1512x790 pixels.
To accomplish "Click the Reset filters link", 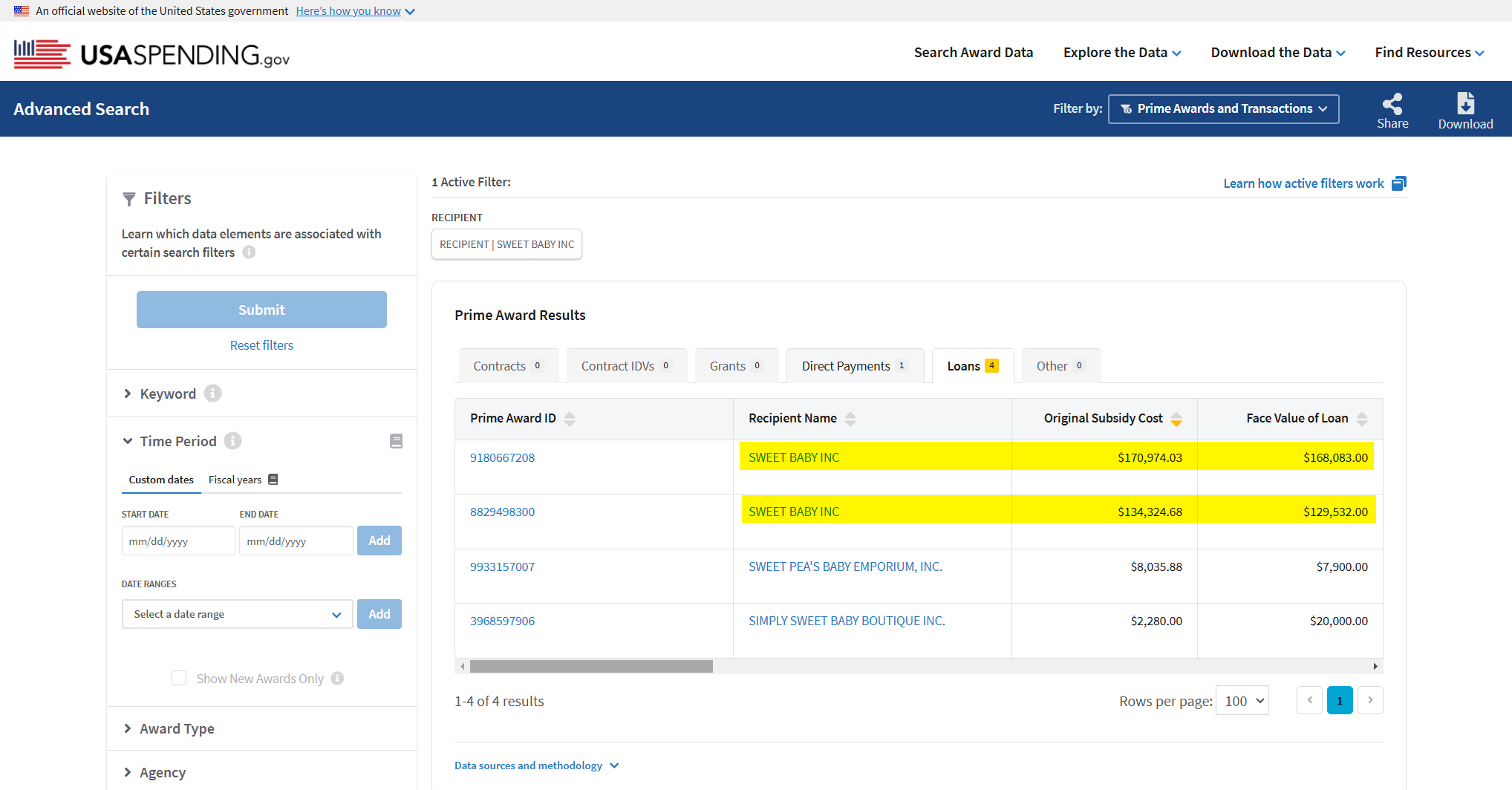I will (261, 345).
